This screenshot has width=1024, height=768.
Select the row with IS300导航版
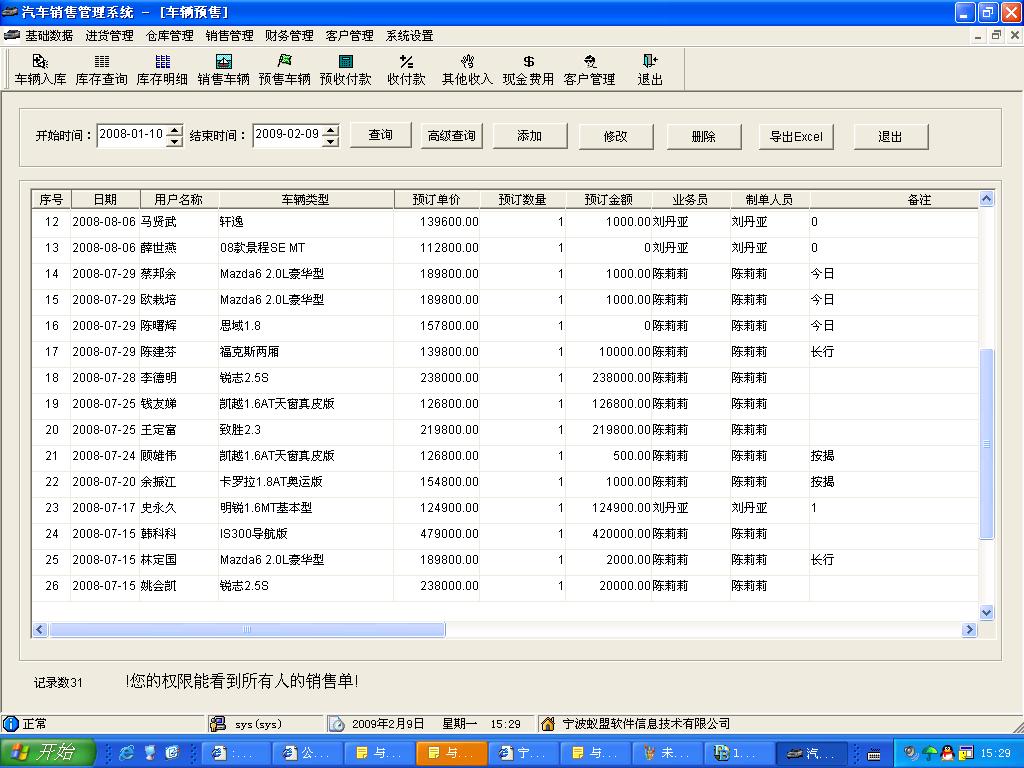[505, 534]
